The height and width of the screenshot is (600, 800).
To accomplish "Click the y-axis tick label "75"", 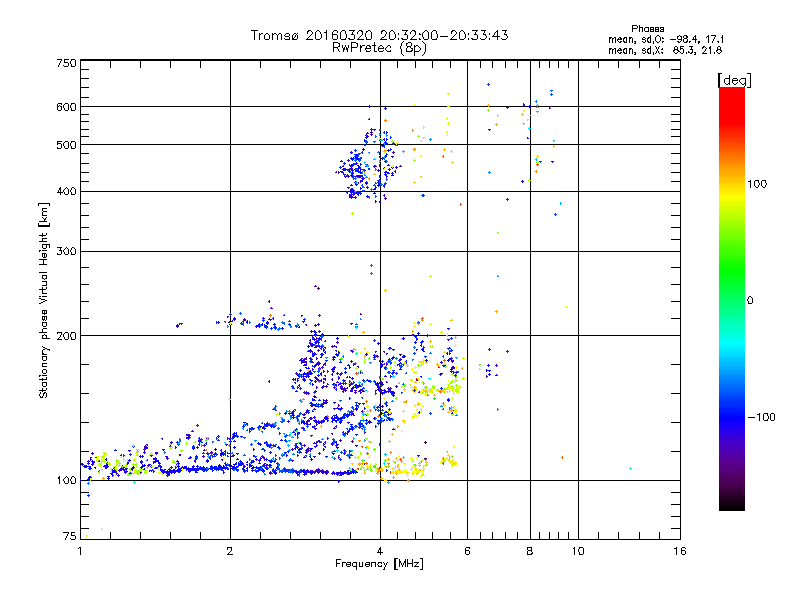I will (x=70, y=536).
